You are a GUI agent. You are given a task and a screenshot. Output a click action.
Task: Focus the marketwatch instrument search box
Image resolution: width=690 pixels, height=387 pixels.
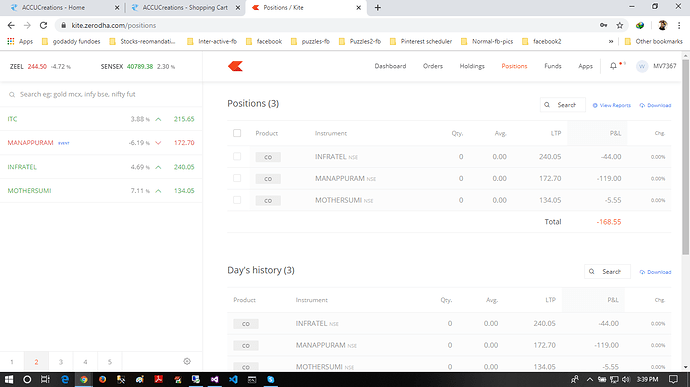pos(101,94)
